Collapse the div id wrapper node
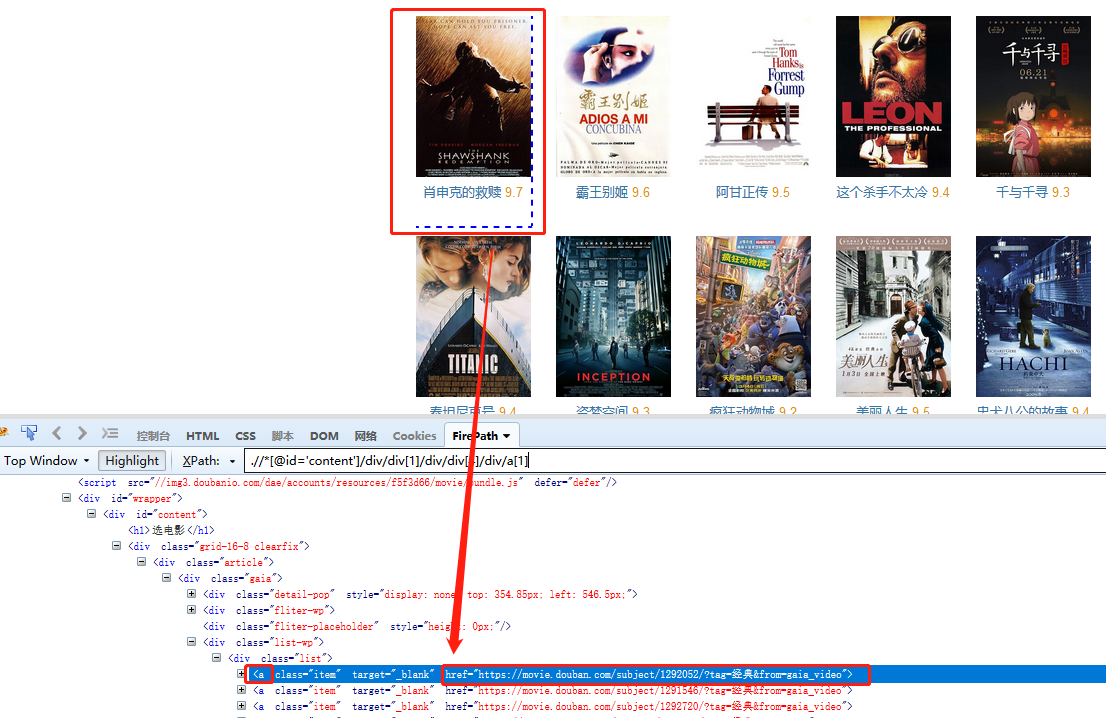The image size is (1106, 718). [66, 497]
